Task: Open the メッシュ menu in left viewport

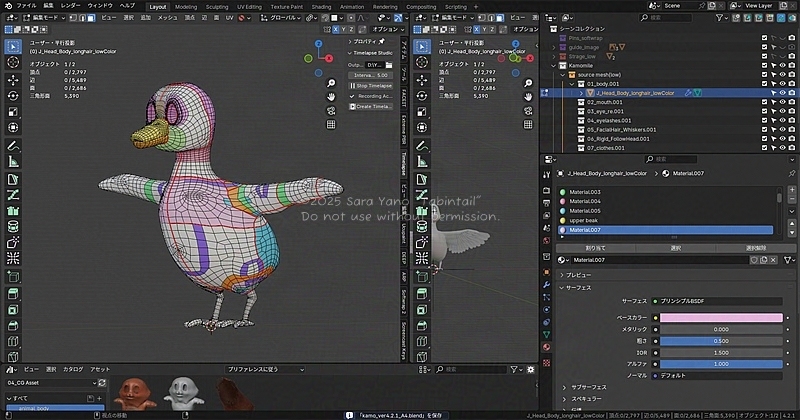Action: [x=167, y=18]
